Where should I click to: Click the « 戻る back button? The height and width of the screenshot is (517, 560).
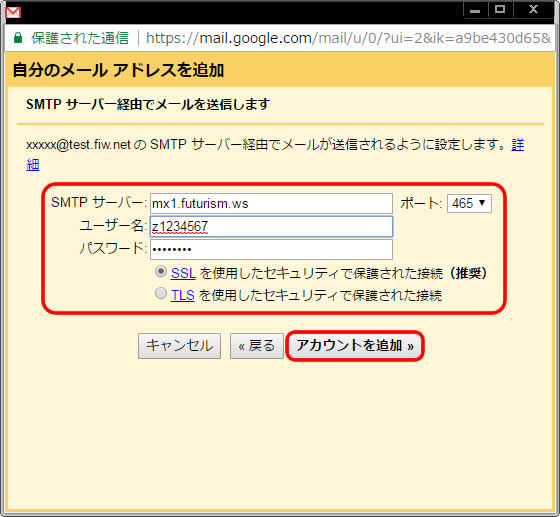point(257,346)
